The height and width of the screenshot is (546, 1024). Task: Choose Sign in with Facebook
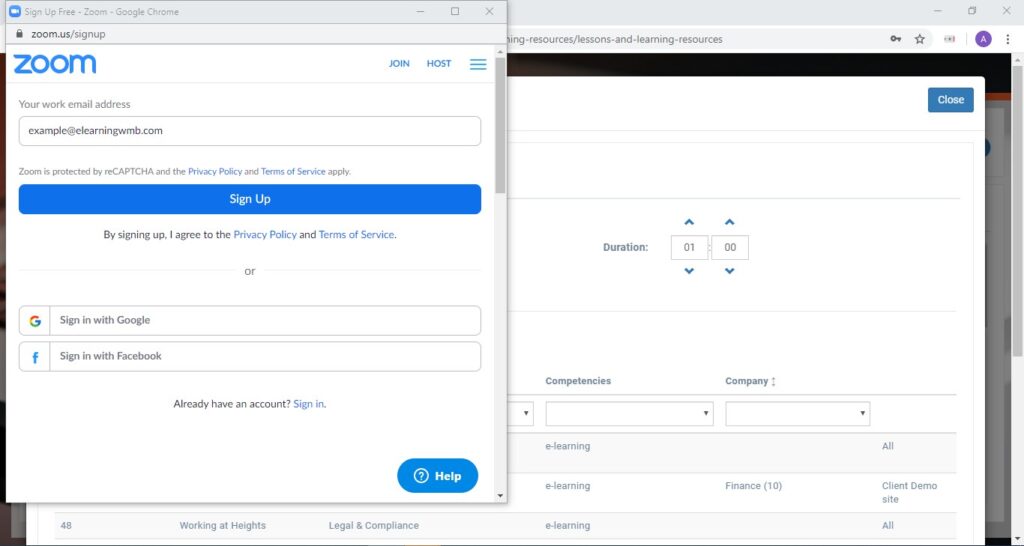[249, 357]
